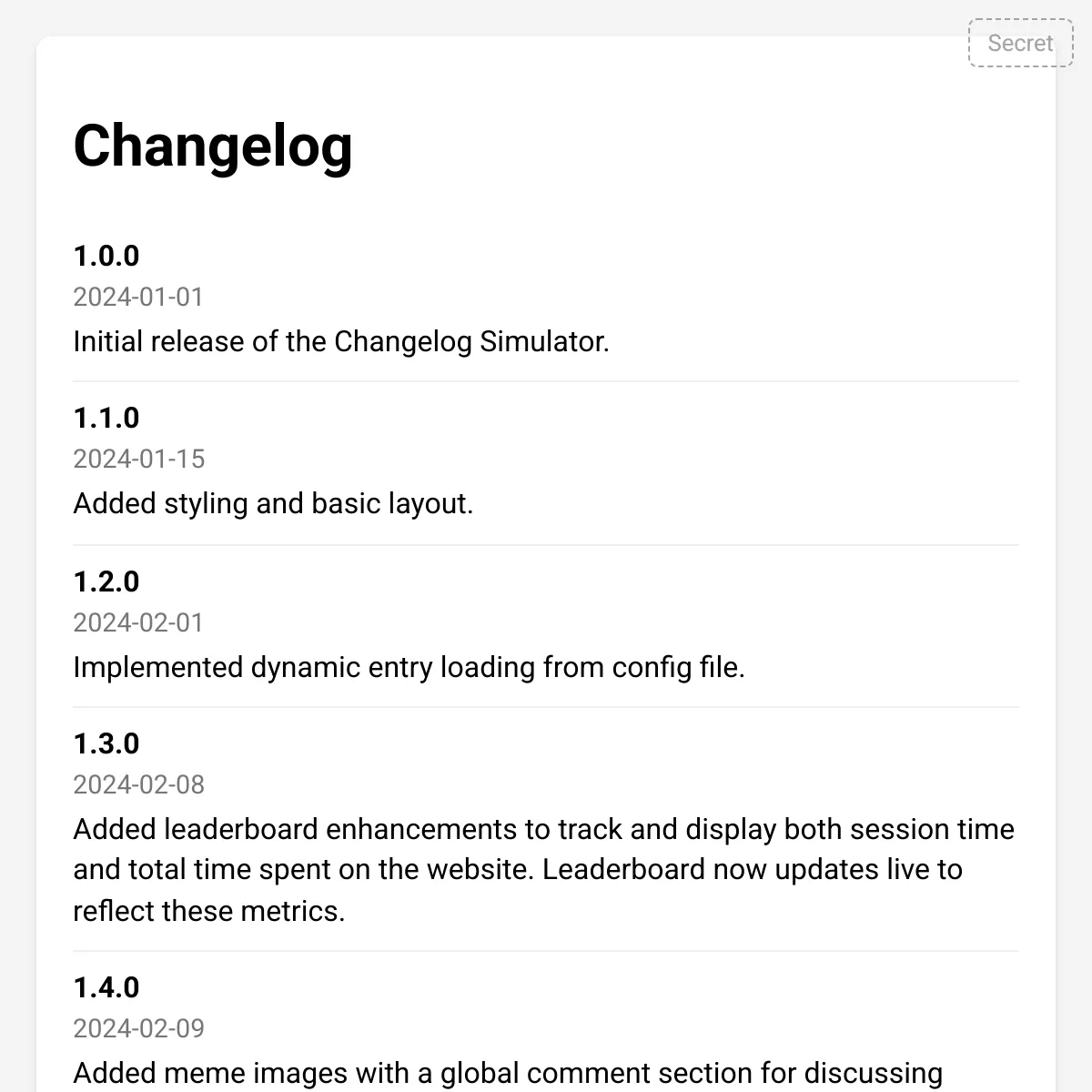Click the white changelog card panel
The image size is (1092, 1092).
pyautogui.click(x=546, y=200)
